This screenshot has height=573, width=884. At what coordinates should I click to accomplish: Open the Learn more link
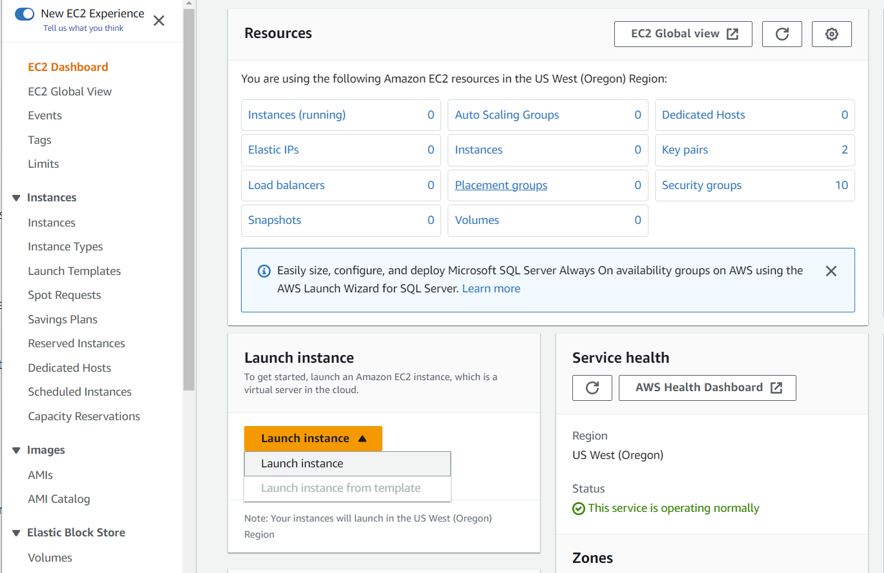pyautogui.click(x=491, y=288)
